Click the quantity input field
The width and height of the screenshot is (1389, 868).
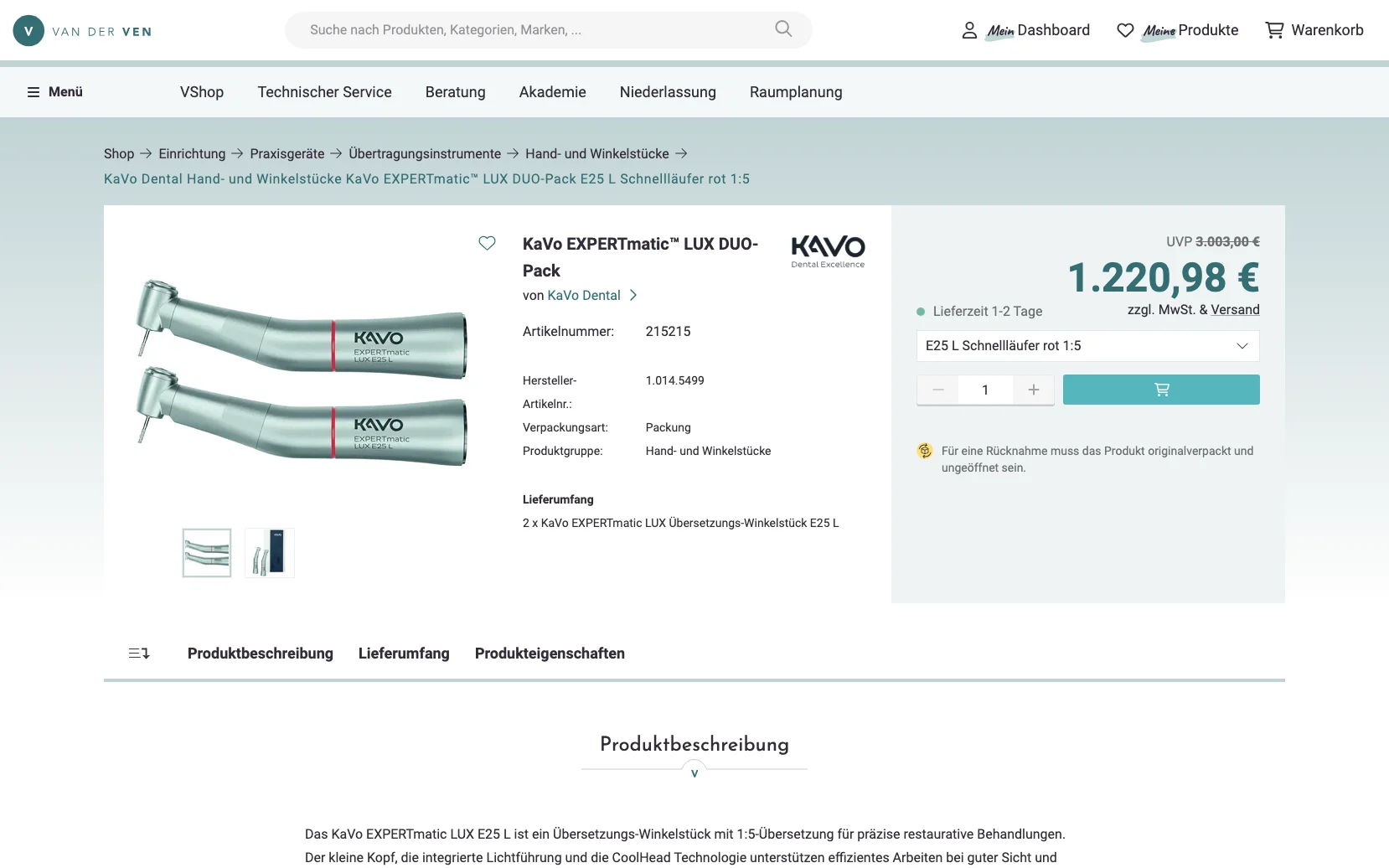click(x=985, y=390)
